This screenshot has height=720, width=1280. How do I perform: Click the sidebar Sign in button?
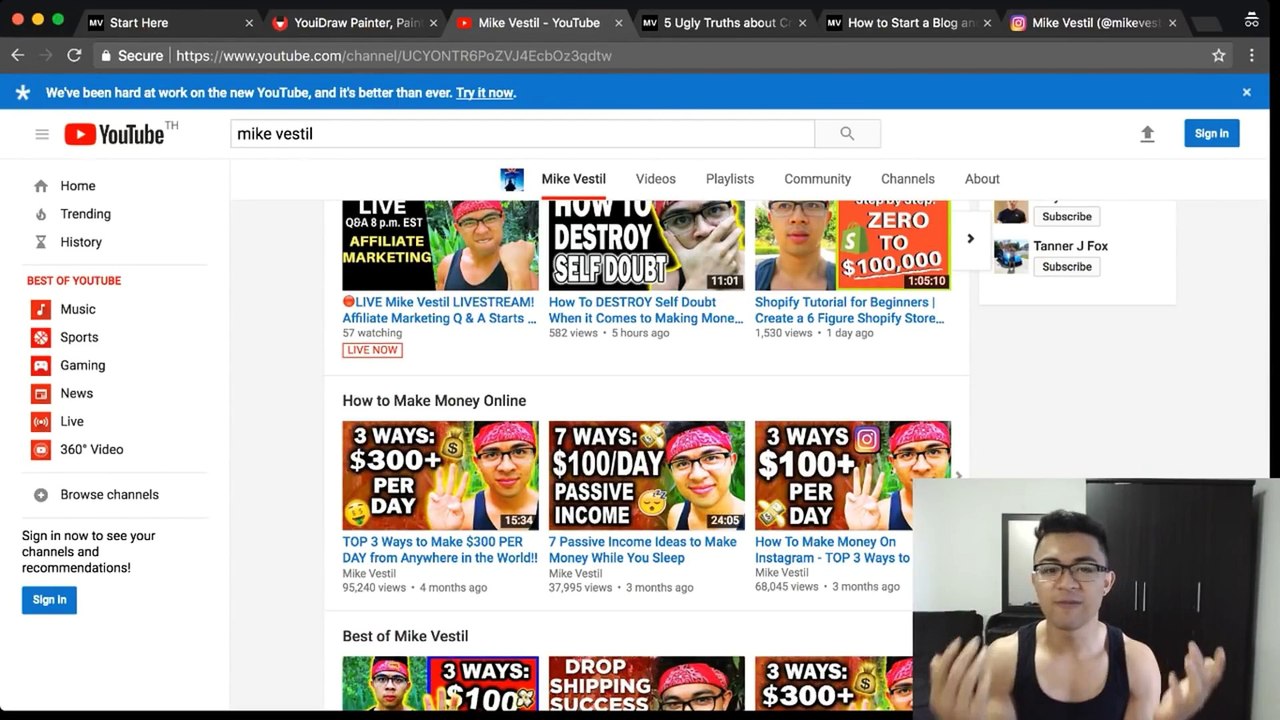[49, 600]
